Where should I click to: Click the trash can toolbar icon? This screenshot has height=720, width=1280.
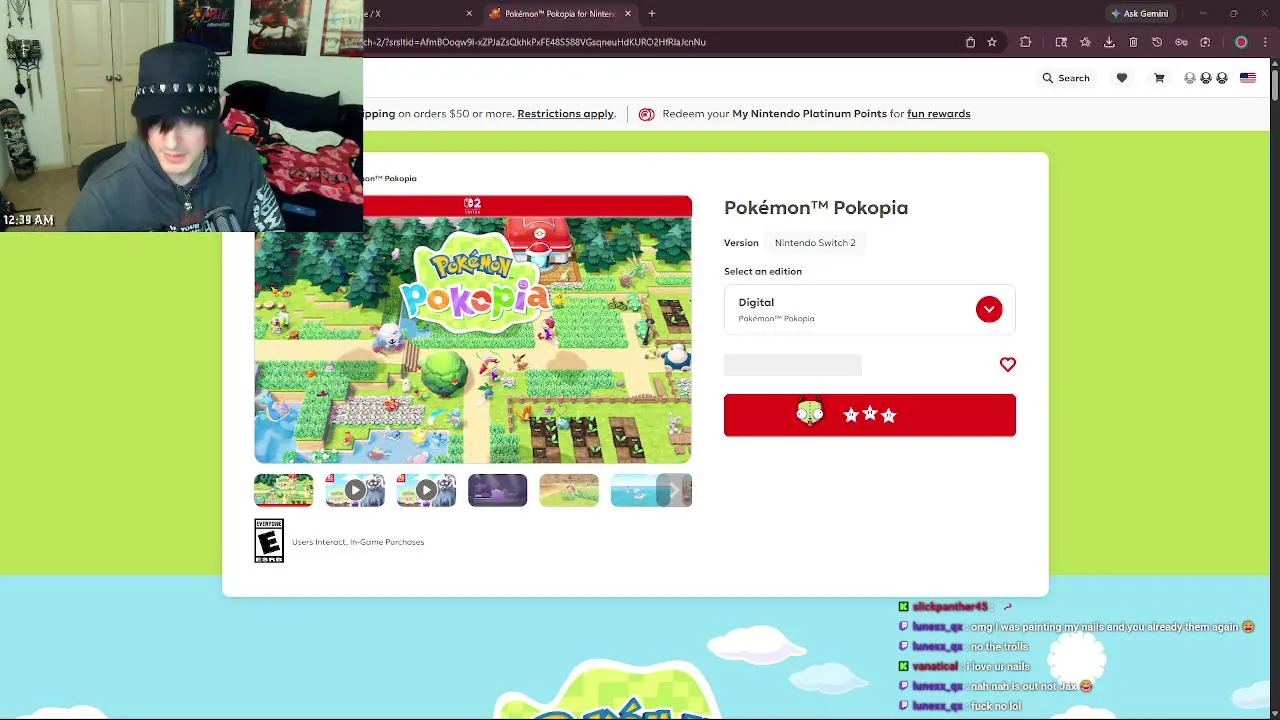pos(1133,42)
